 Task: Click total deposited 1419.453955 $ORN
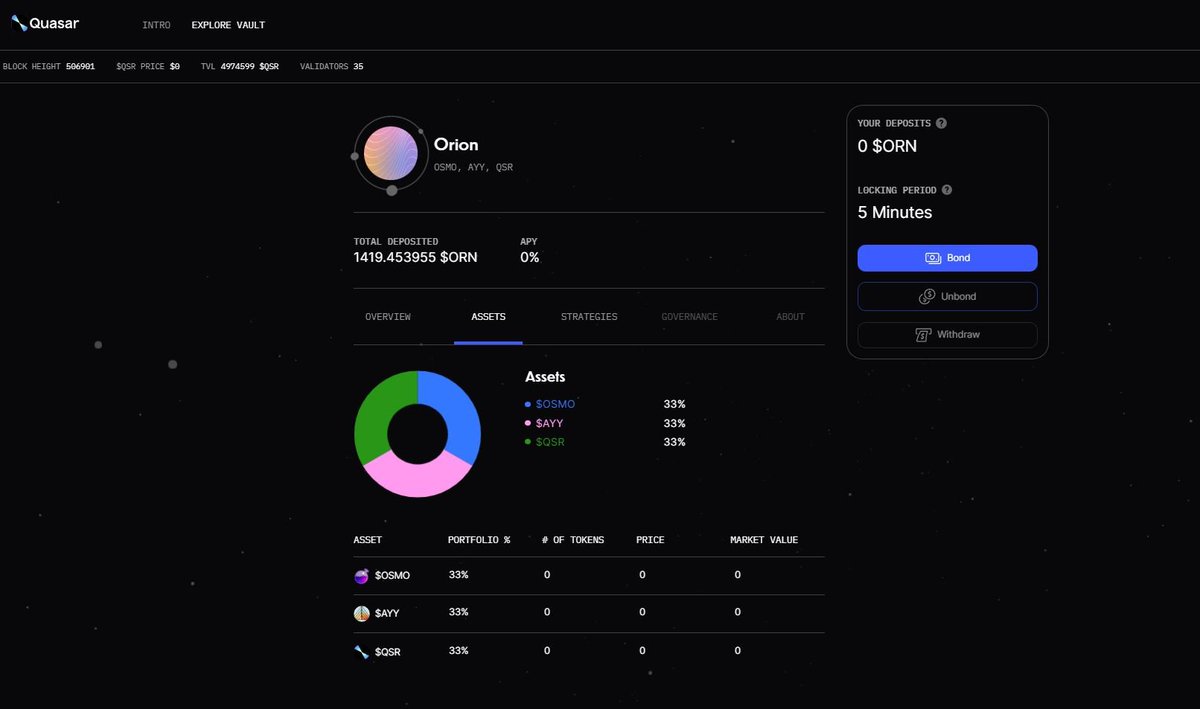415,257
